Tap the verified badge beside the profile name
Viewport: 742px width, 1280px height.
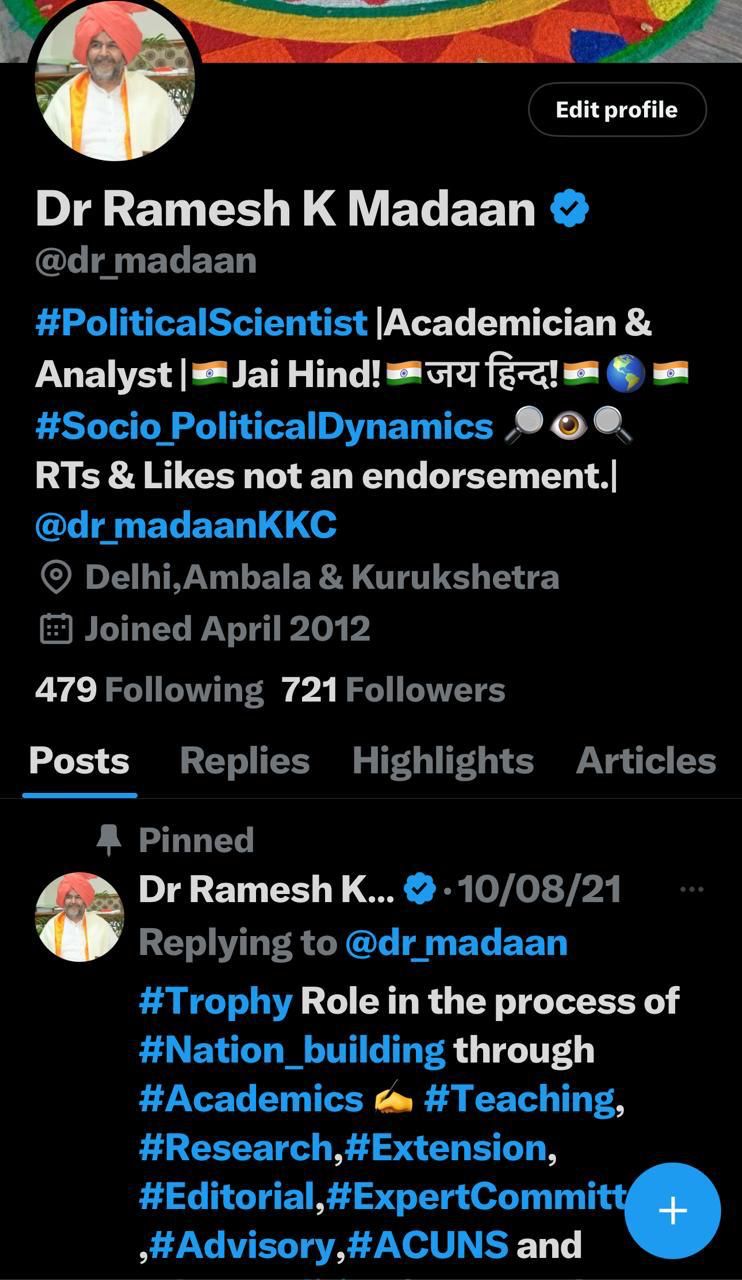pos(569,209)
